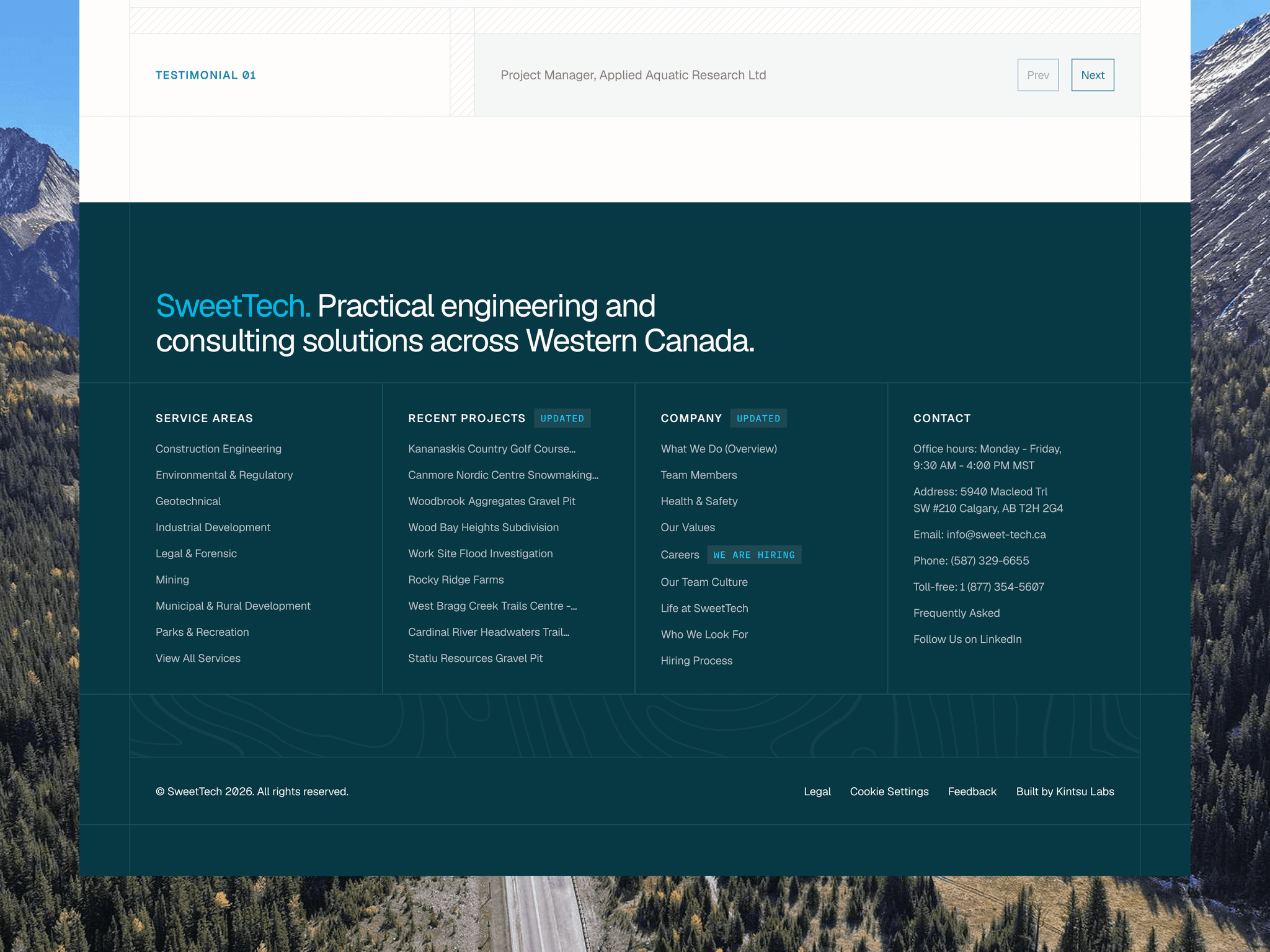Open Work Site Flood Investigation project

481,553
